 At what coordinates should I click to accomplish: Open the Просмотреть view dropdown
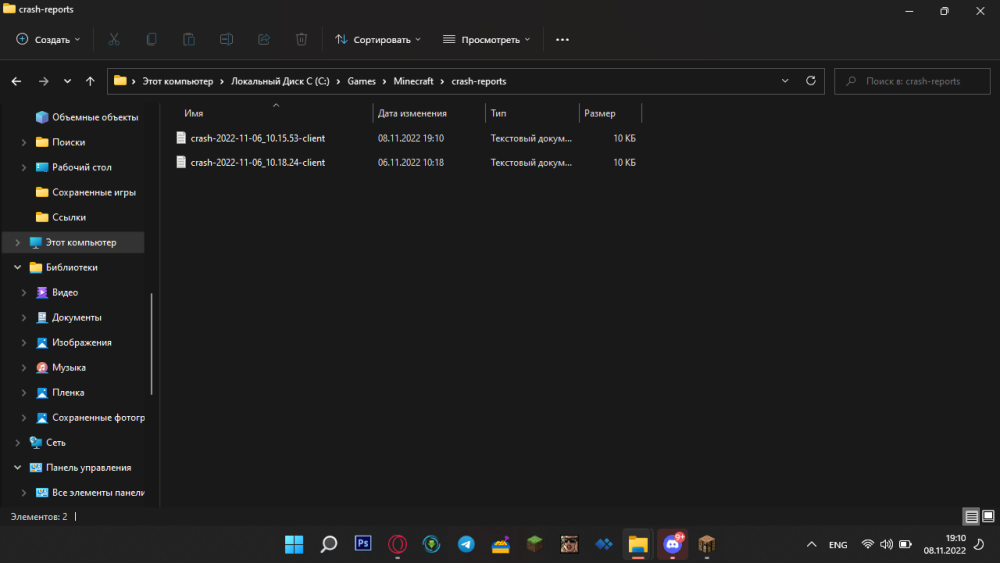pyautogui.click(x=487, y=40)
